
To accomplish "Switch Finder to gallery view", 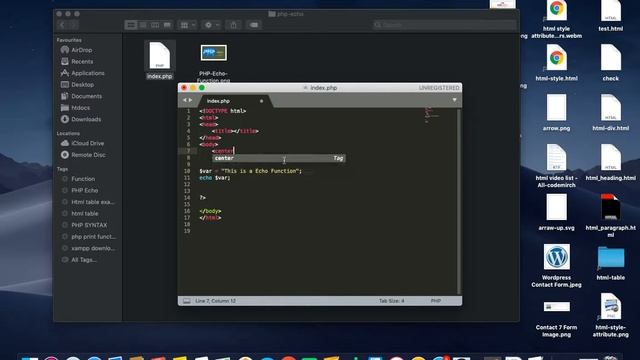I will (167, 25).
